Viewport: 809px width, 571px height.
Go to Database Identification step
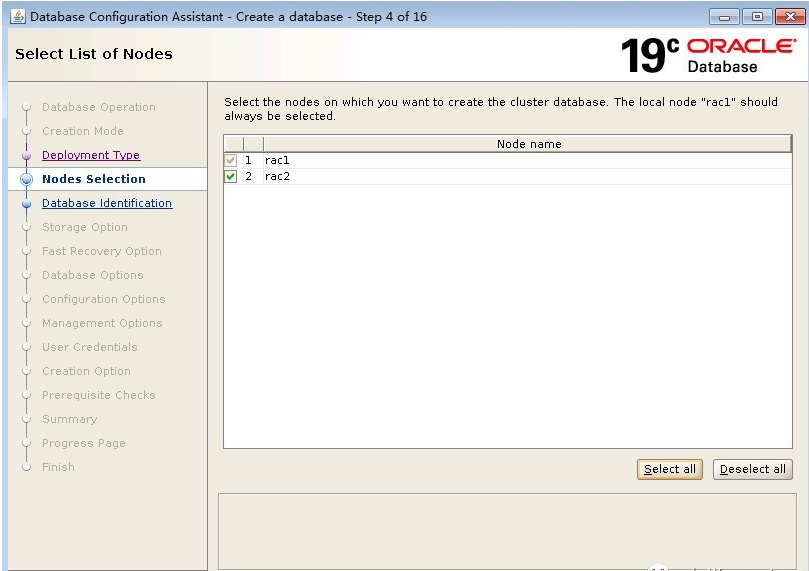click(107, 203)
